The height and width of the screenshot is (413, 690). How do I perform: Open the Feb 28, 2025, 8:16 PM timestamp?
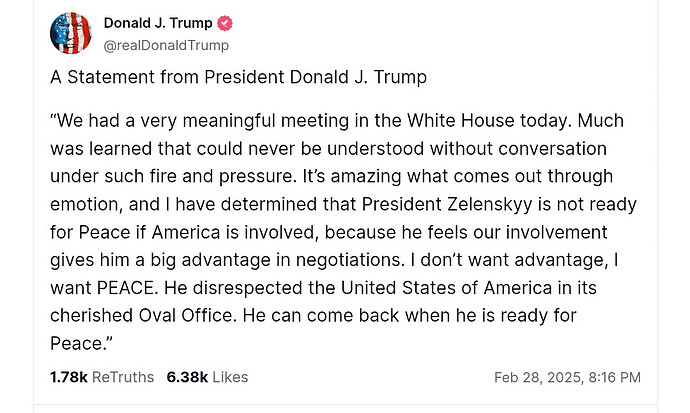(x=567, y=377)
